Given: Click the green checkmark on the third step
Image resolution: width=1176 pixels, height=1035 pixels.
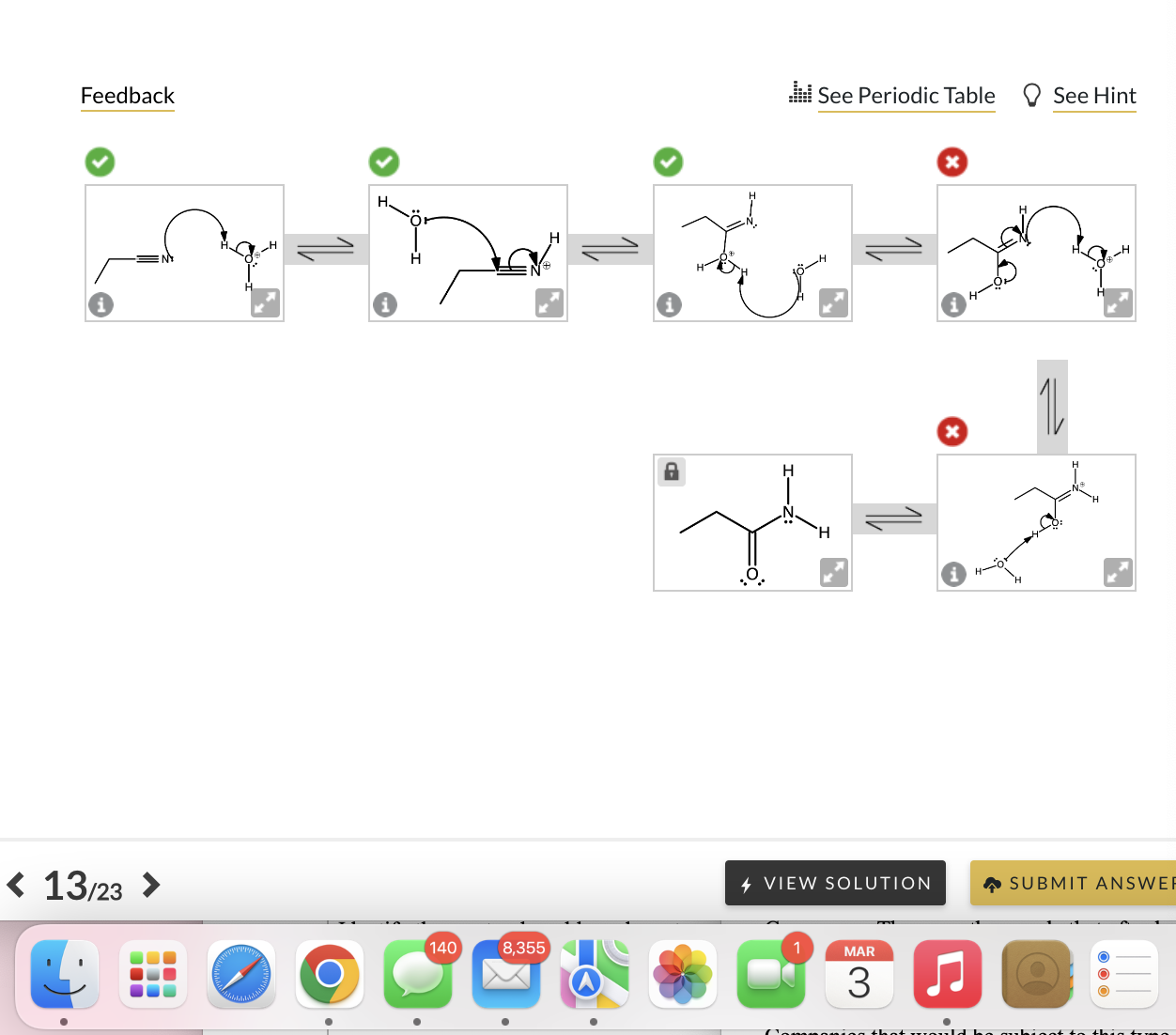Looking at the screenshot, I should point(668,162).
